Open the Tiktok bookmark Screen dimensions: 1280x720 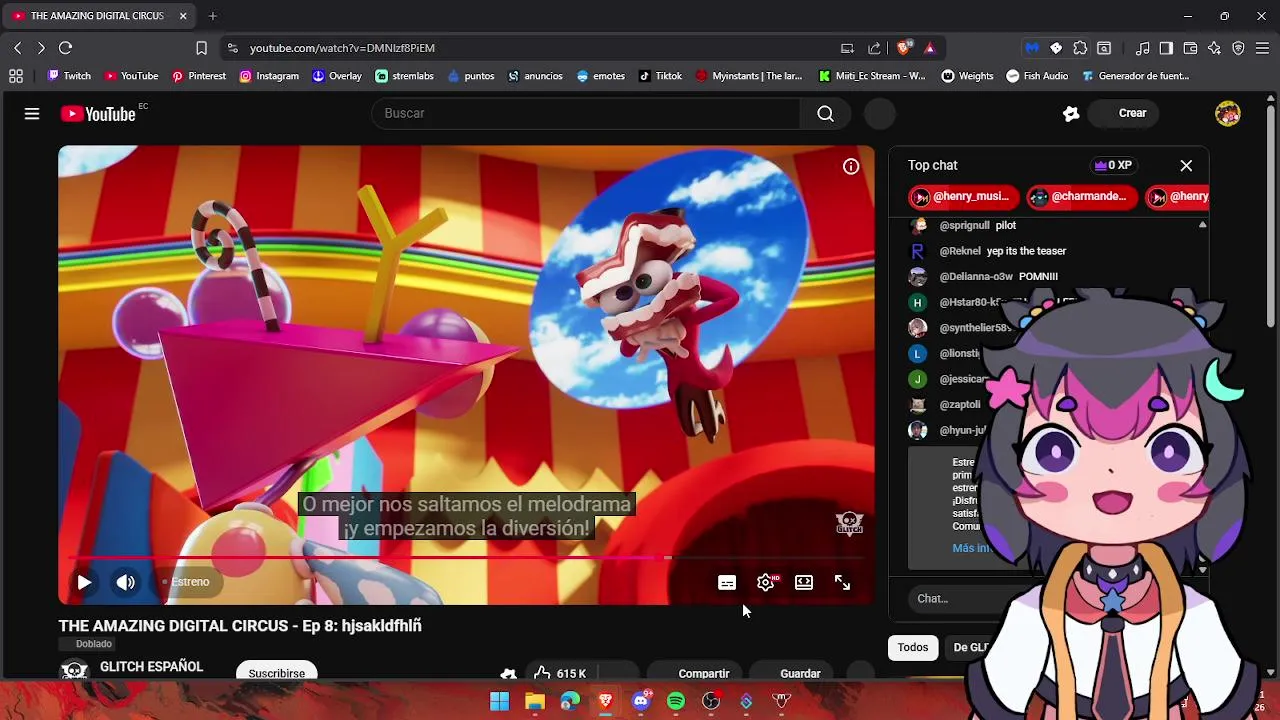(x=660, y=76)
